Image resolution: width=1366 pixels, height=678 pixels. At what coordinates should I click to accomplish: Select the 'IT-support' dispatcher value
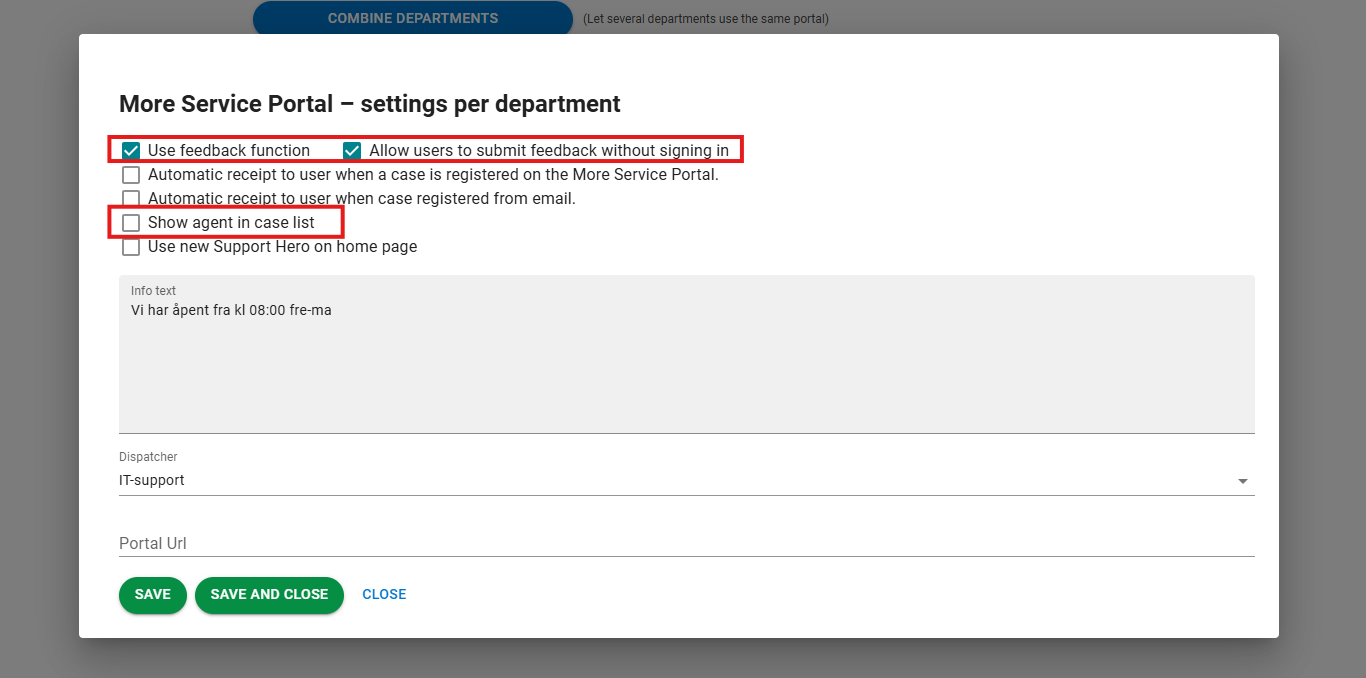pos(152,480)
